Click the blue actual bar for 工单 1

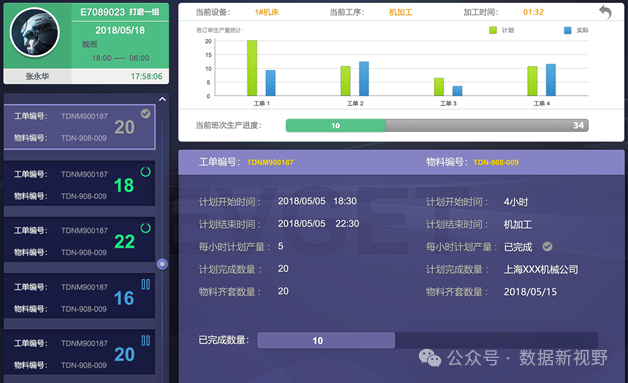(270, 83)
